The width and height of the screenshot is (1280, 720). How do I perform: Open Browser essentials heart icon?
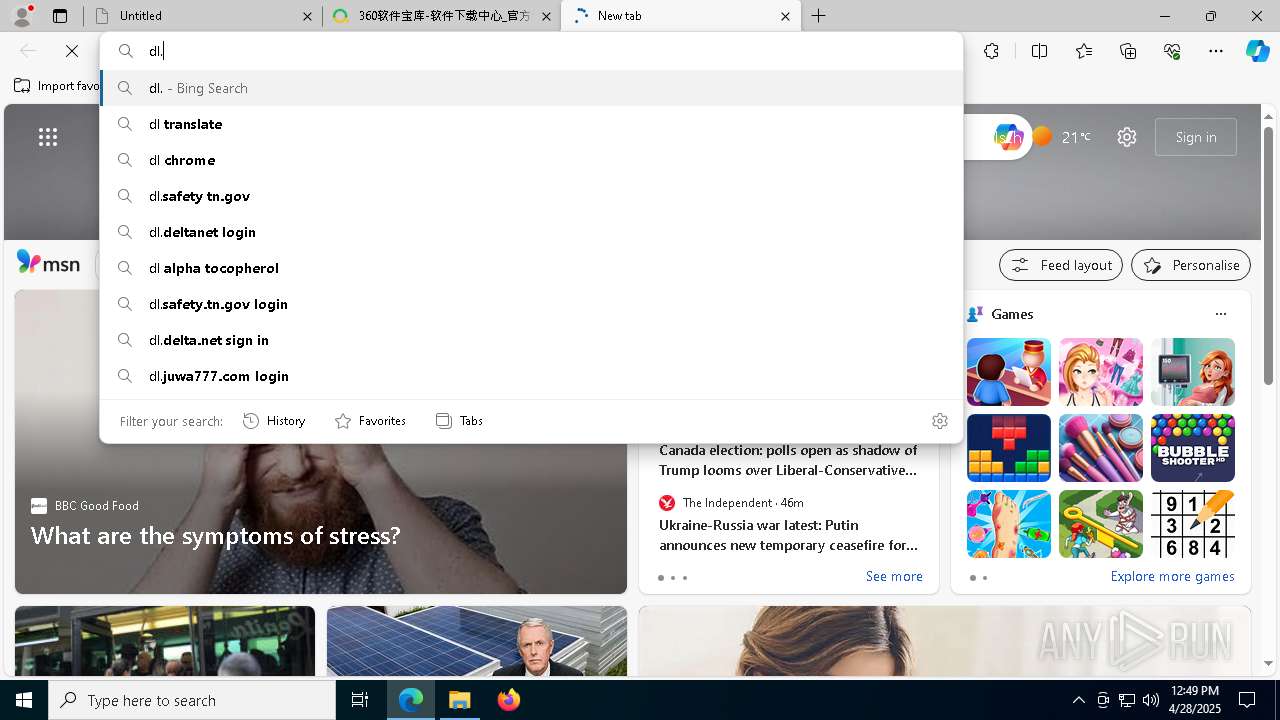click(1172, 51)
